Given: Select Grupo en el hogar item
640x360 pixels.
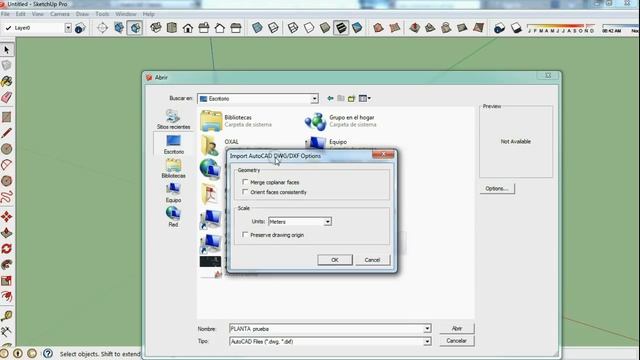Looking at the screenshot, I should [340, 121].
